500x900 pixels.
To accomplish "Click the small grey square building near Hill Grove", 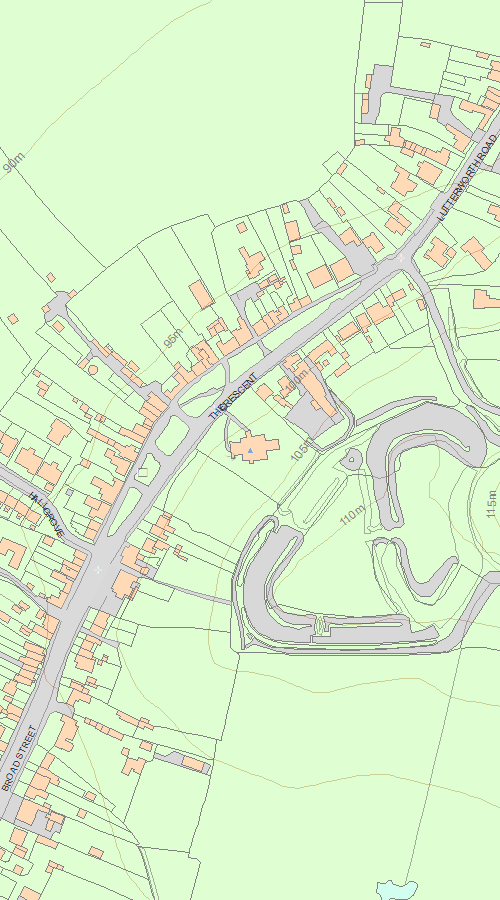I will [69, 492].
